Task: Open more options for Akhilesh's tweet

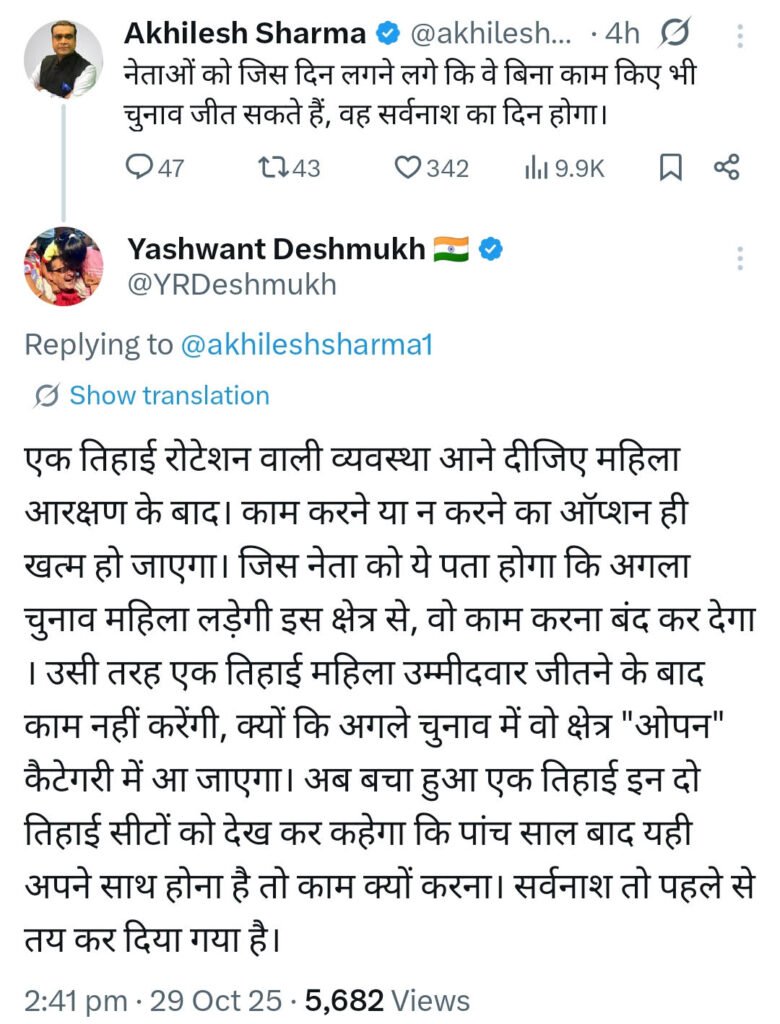Action: [x=740, y=35]
